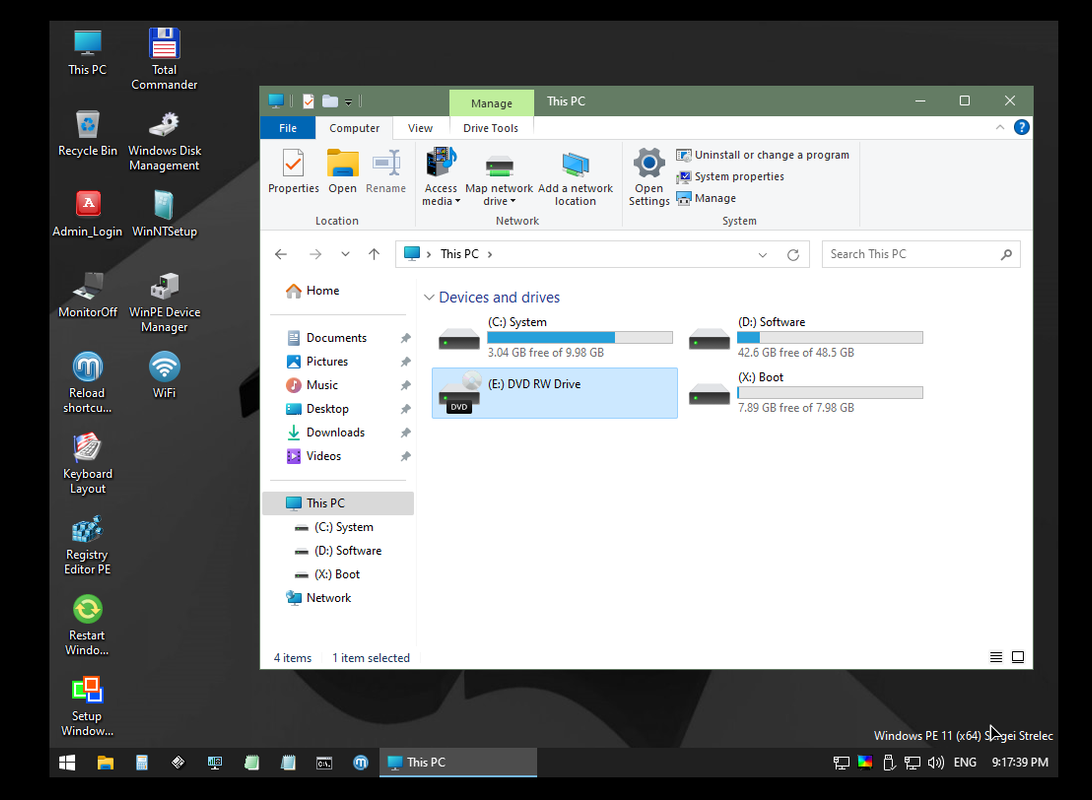Click Quick Access new folder icon
The height and width of the screenshot is (800, 1092).
click(x=330, y=102)
